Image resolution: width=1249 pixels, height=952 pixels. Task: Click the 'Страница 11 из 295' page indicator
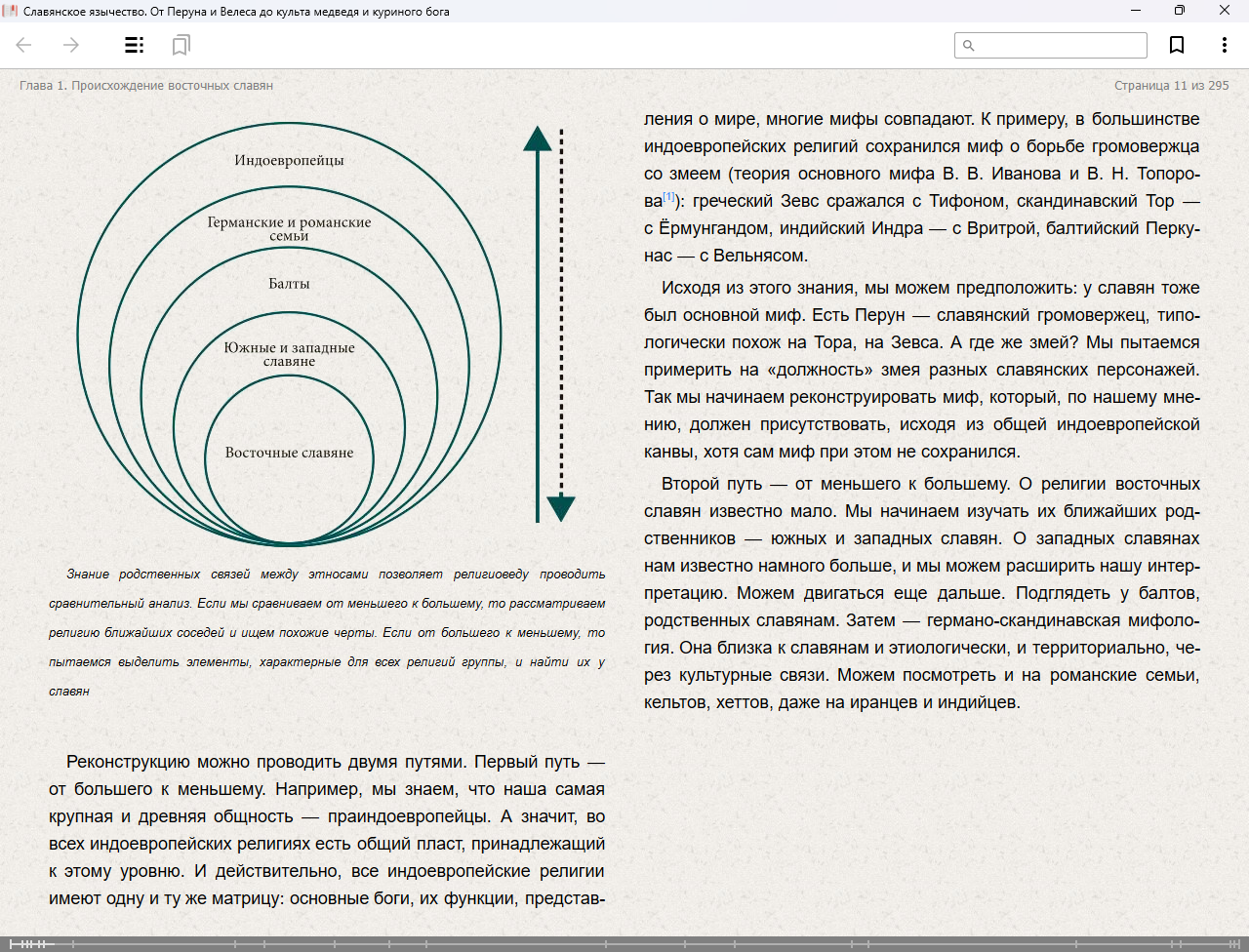pos(1171,86)
